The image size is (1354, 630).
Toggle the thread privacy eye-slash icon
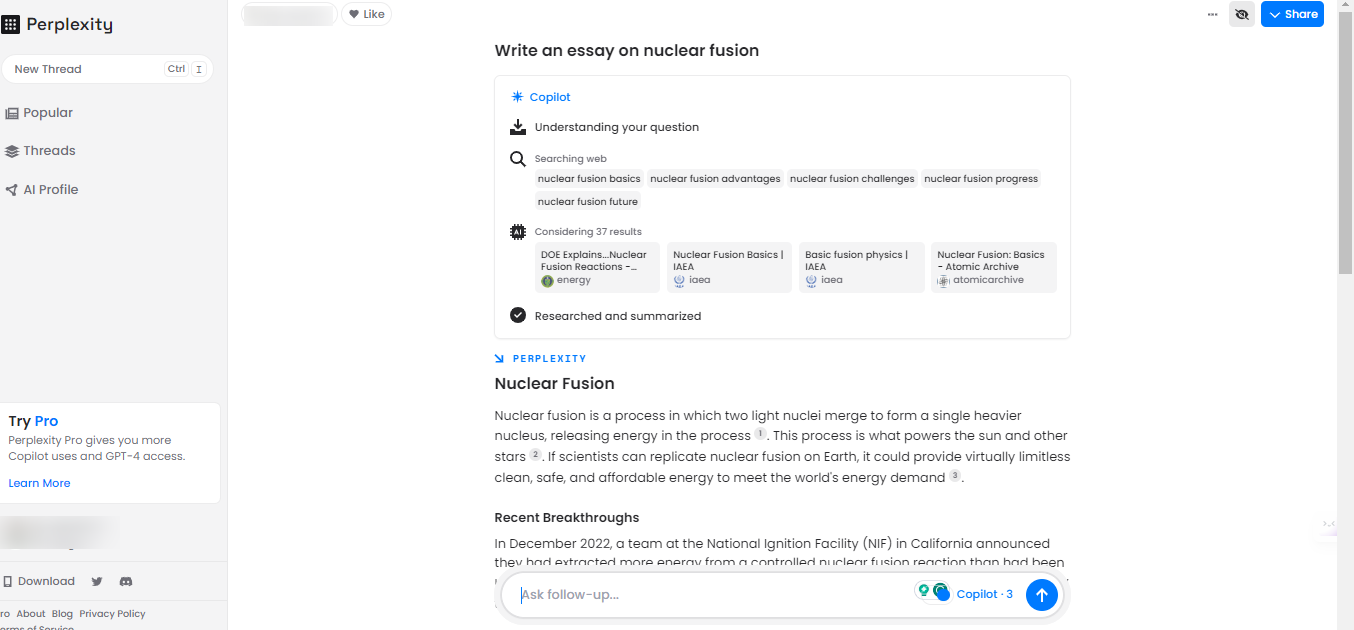(1242, 14)
